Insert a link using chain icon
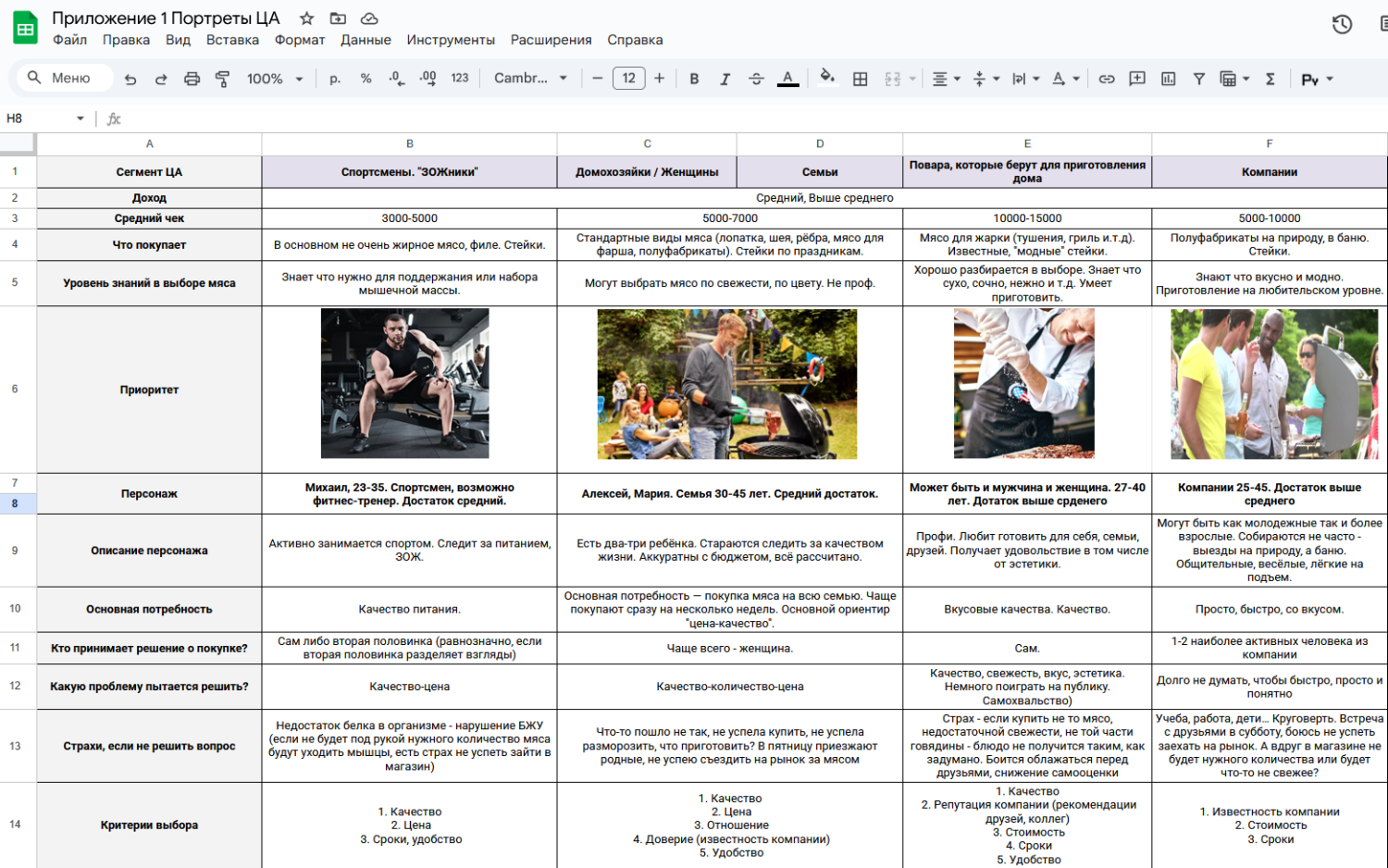Image resolution: width=1388 pixels, height=868 pixels. pyautogui.click(x=1106, y=80)
